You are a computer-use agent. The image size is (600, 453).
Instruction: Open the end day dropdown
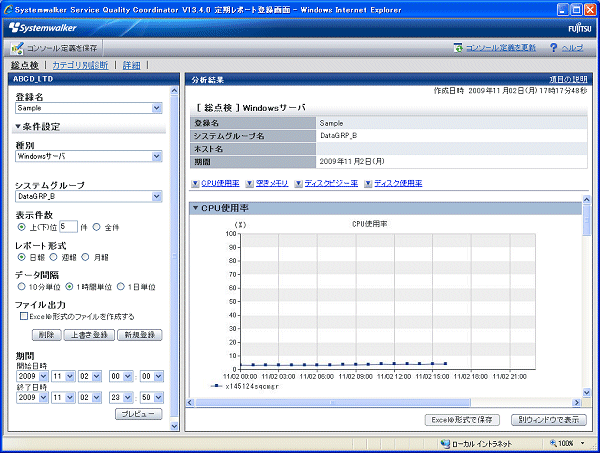(x=96, y=398)
